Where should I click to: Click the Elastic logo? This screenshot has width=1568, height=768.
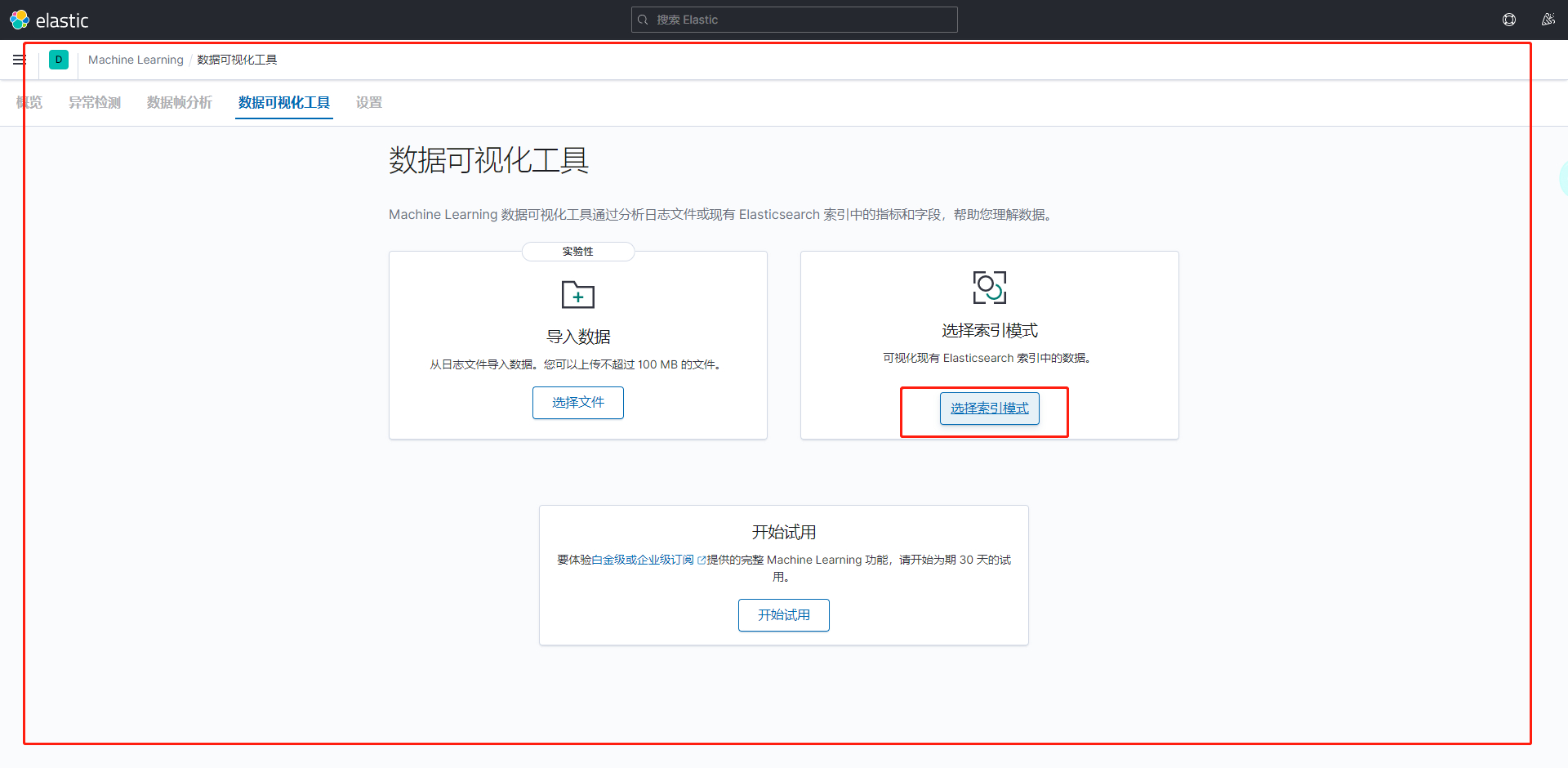point(49,20)
